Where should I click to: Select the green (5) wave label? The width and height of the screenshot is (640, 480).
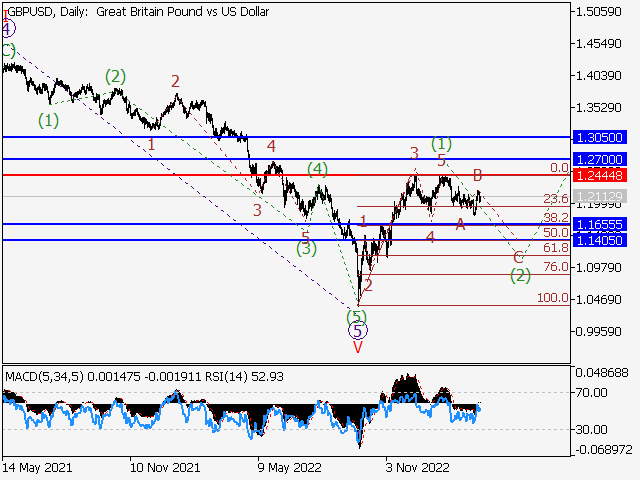pyautogui.click(x=357, y=317)
